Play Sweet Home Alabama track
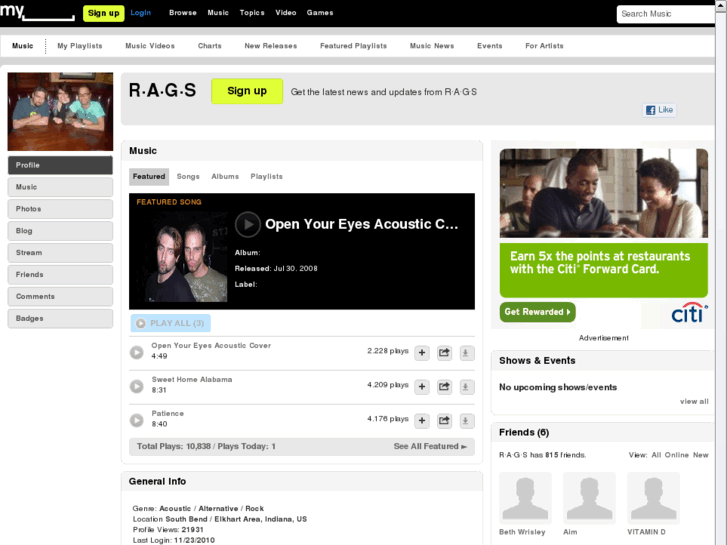Screen dimensions: 727x545 pyautogui.click(x=136, y=386)
